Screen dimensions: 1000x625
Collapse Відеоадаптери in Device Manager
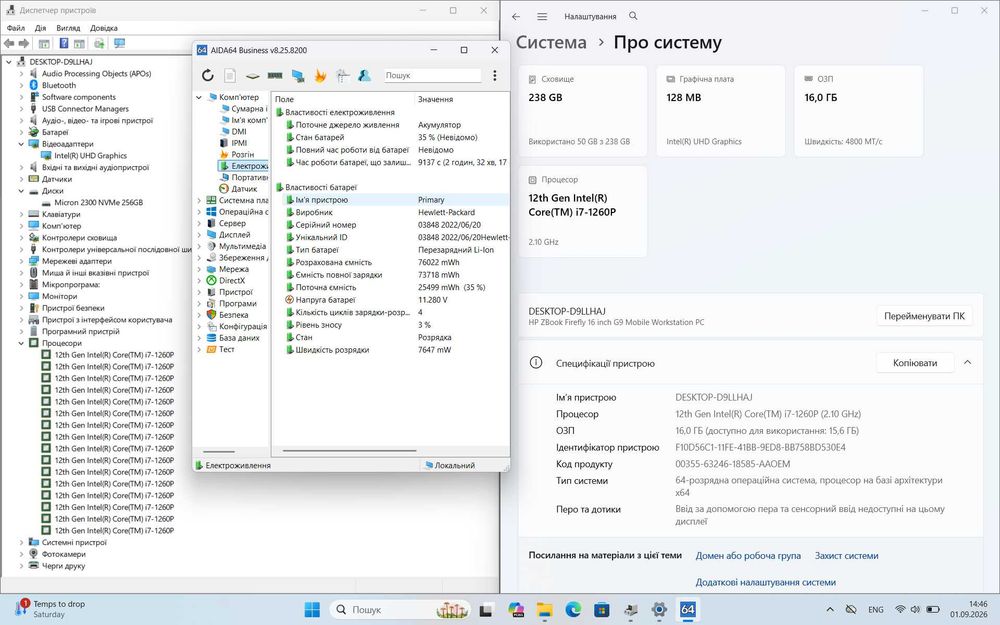coord(21,144)
